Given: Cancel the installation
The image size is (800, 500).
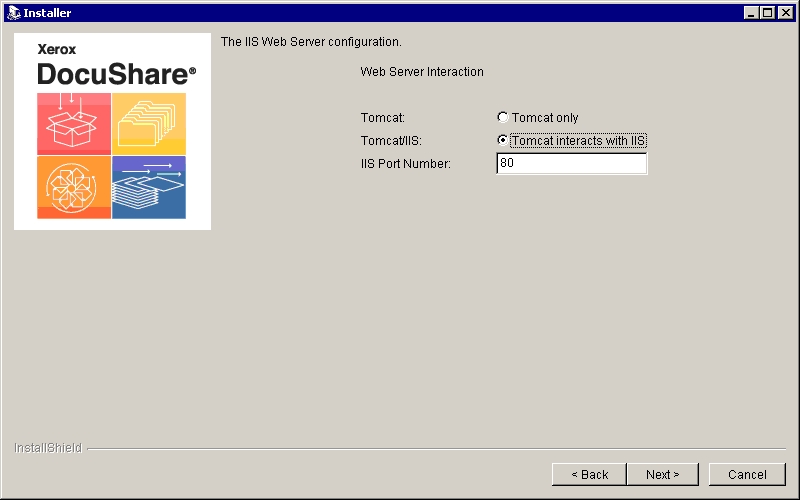Looking at the screenshot, I should coord(747,474).
